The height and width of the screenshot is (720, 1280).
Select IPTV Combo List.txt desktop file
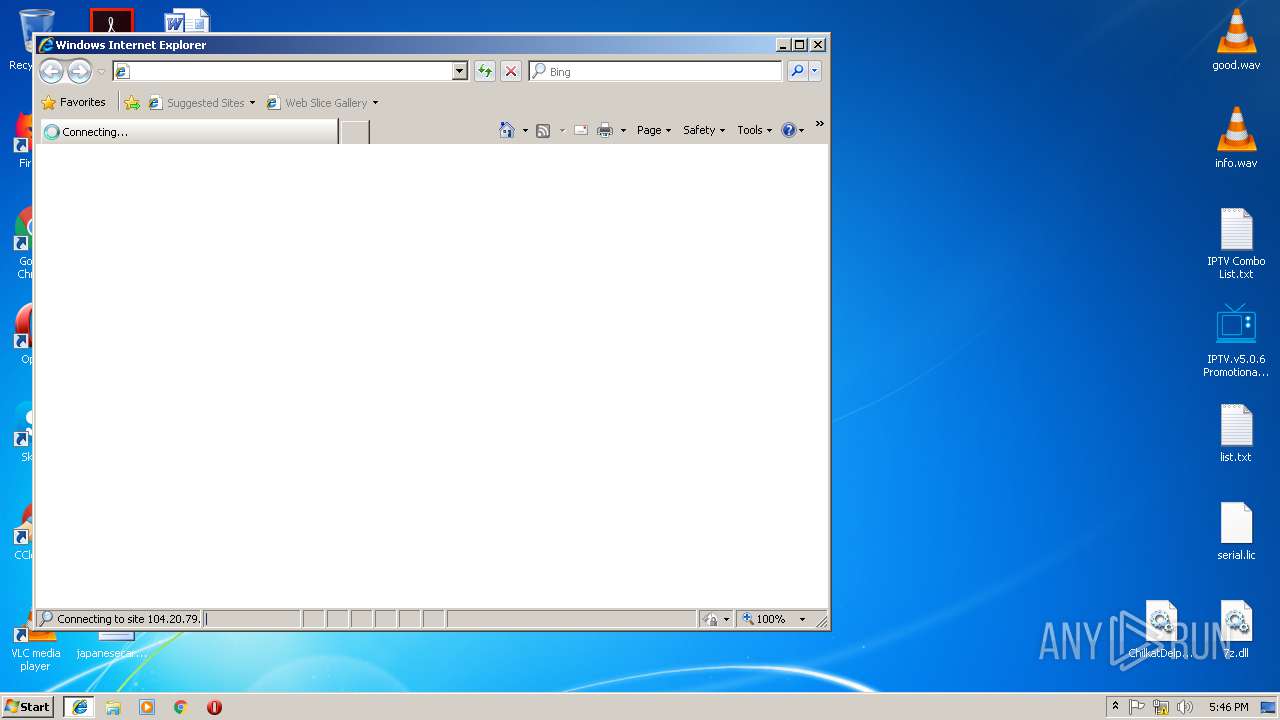click(x=1236, y=244)
